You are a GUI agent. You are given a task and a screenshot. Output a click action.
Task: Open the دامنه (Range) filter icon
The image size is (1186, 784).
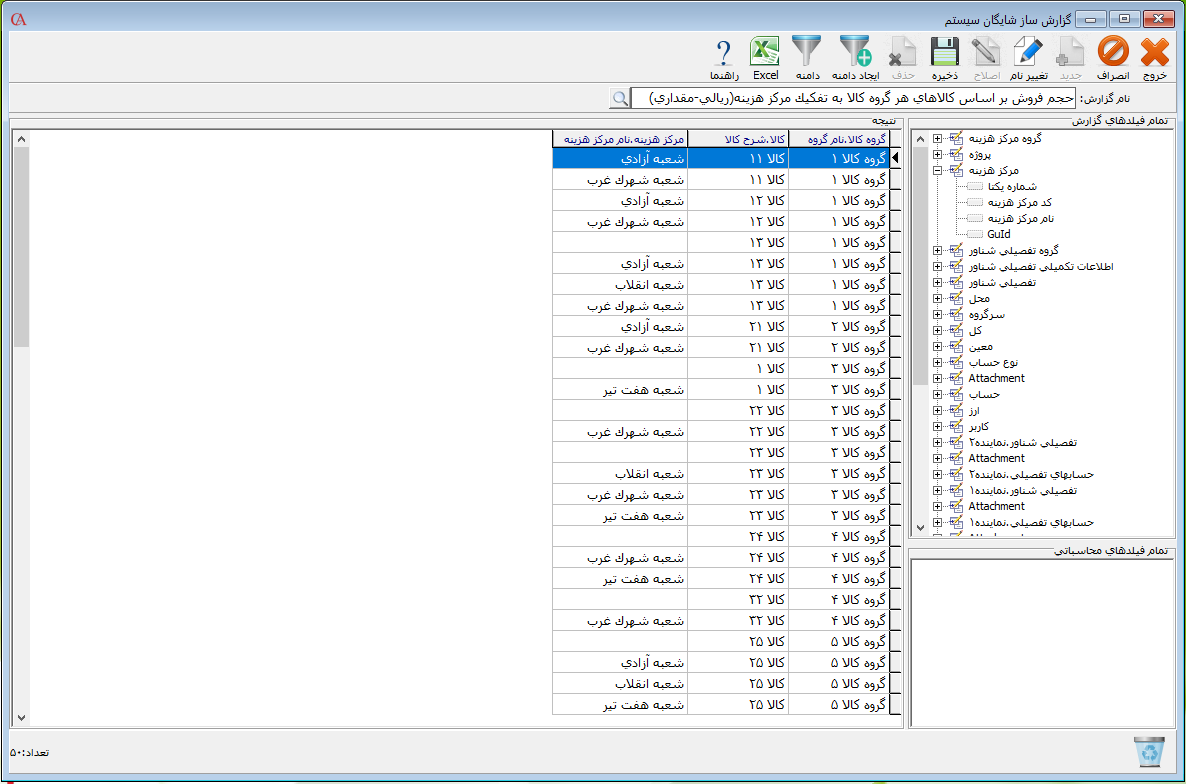coord(807,52)
